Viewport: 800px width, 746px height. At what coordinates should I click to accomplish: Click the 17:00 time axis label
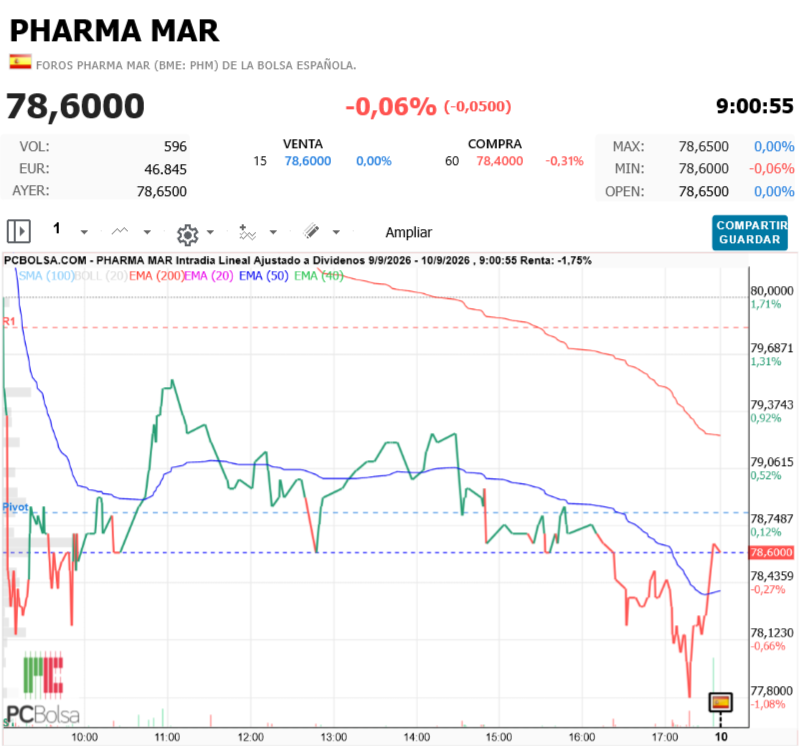click(x=665, y=737)
